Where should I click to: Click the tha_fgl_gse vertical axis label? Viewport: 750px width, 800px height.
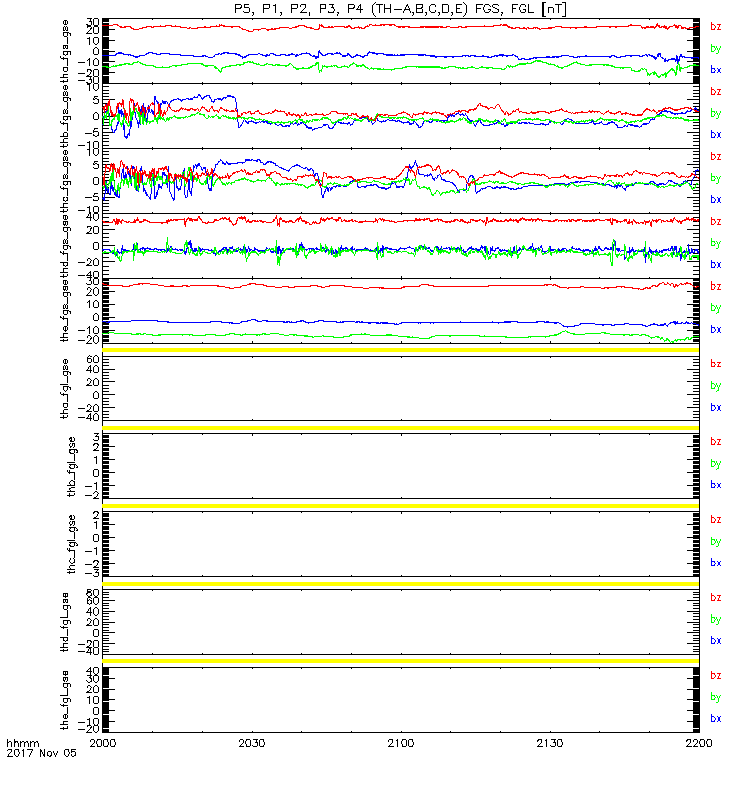click(65, 389)
